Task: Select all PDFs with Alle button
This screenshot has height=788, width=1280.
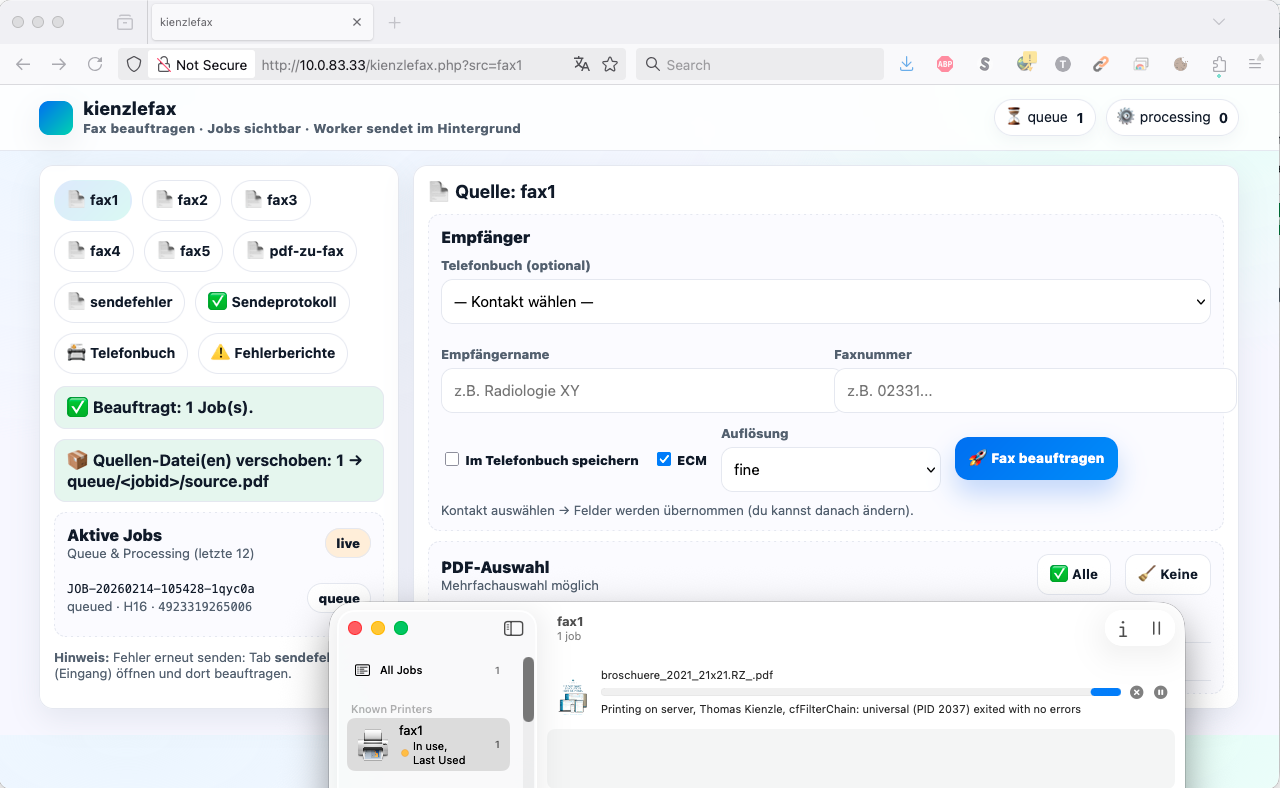Action: 1074,574
